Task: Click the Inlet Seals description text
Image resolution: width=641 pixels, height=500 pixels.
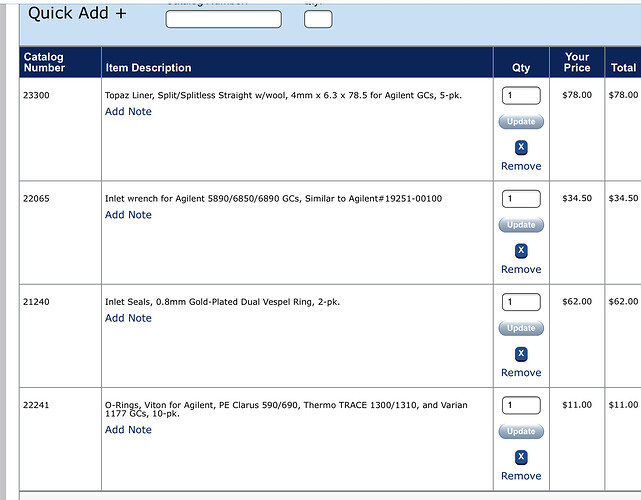Action: (222, 302)
